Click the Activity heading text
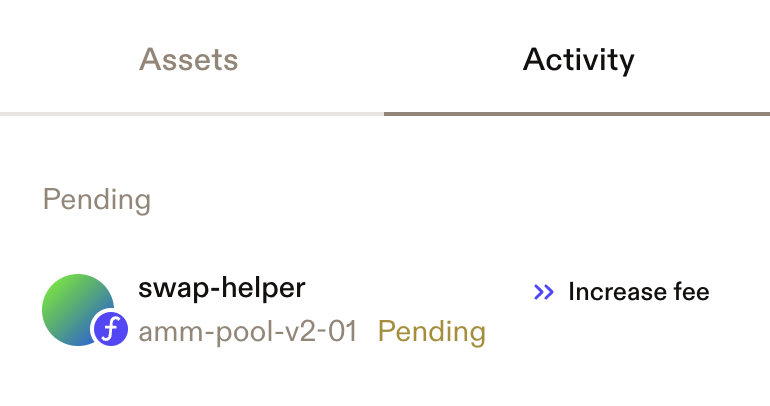This screenshot has height=406, width=770. pyautogui.click(x=578, y=61)
